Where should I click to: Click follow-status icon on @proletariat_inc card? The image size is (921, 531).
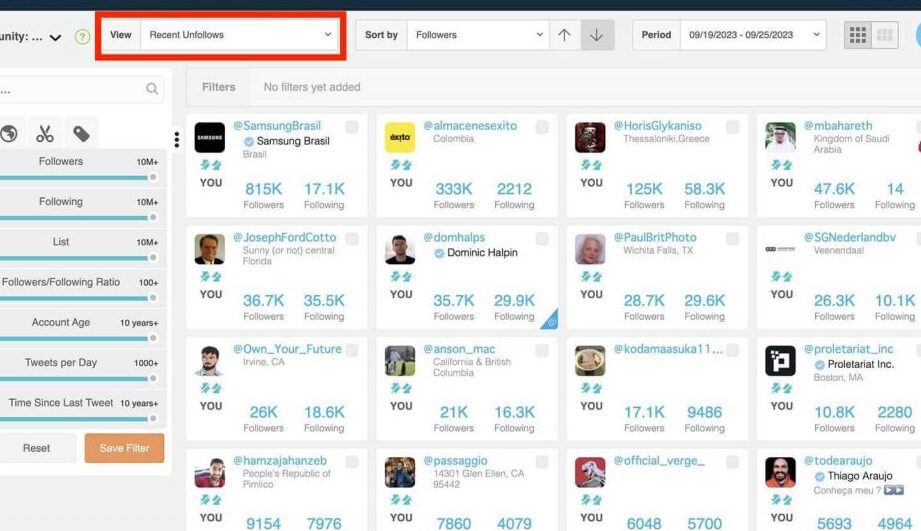tap(782, 388)
